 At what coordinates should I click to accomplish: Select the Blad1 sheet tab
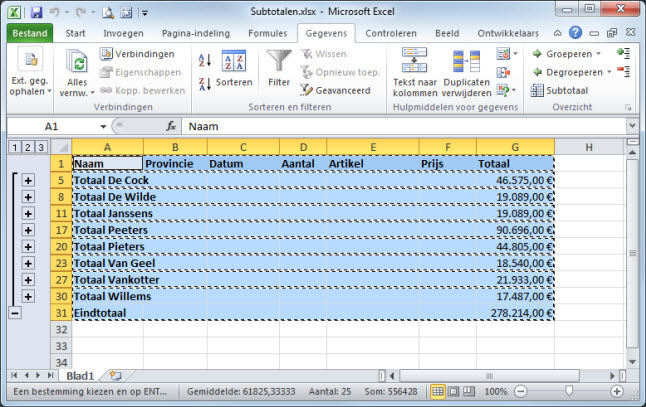pos(80,376)
